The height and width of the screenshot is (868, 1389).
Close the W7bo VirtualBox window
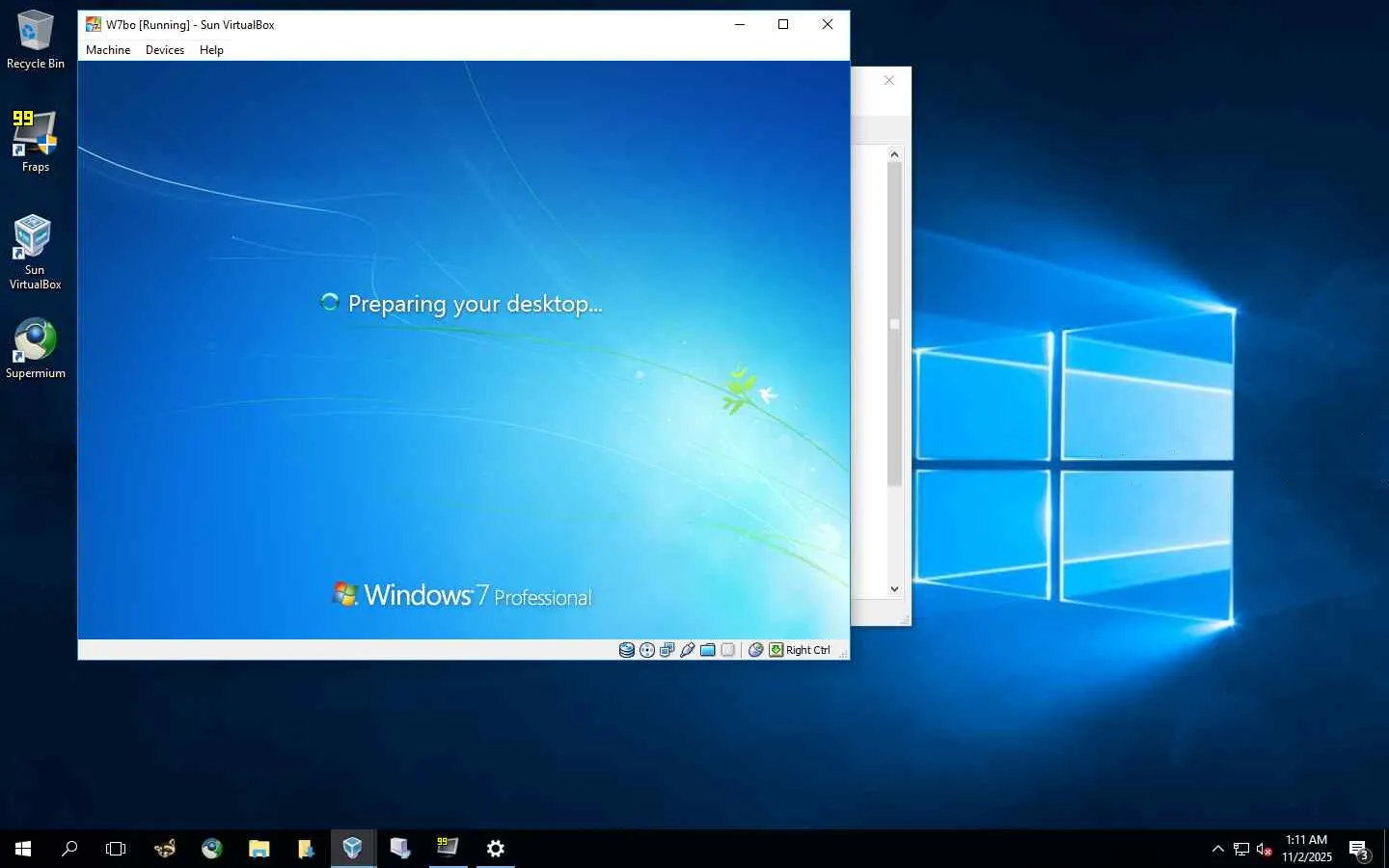click(x=828, y=24)
